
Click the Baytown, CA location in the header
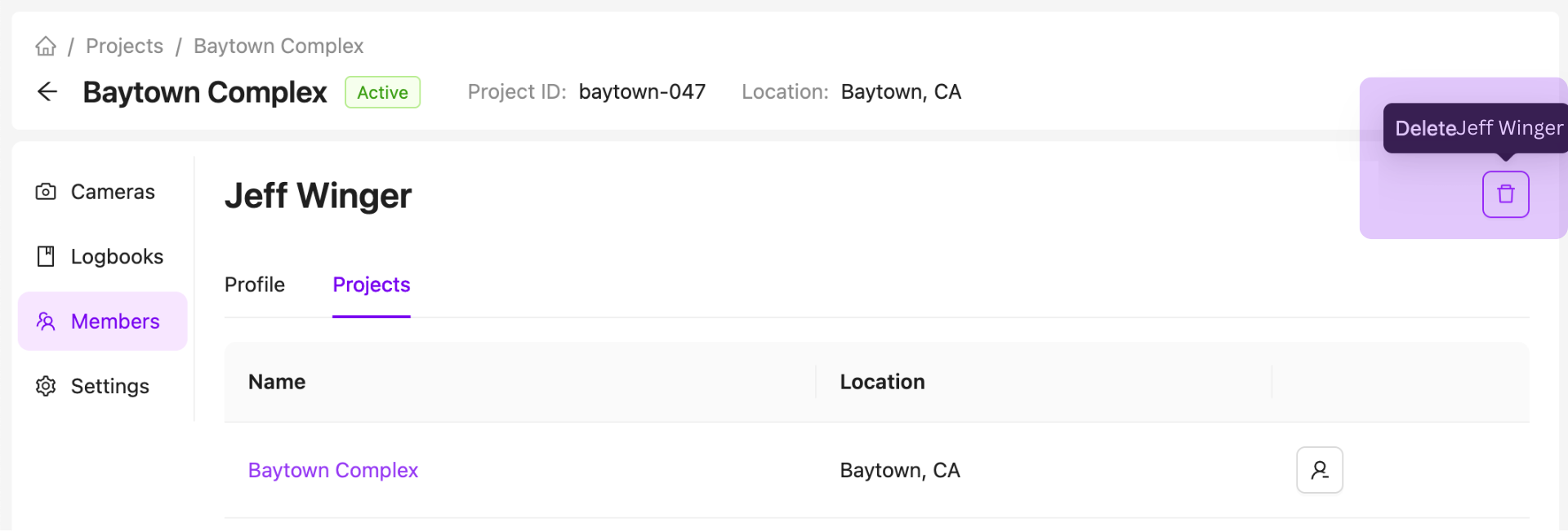coord(901,92)
